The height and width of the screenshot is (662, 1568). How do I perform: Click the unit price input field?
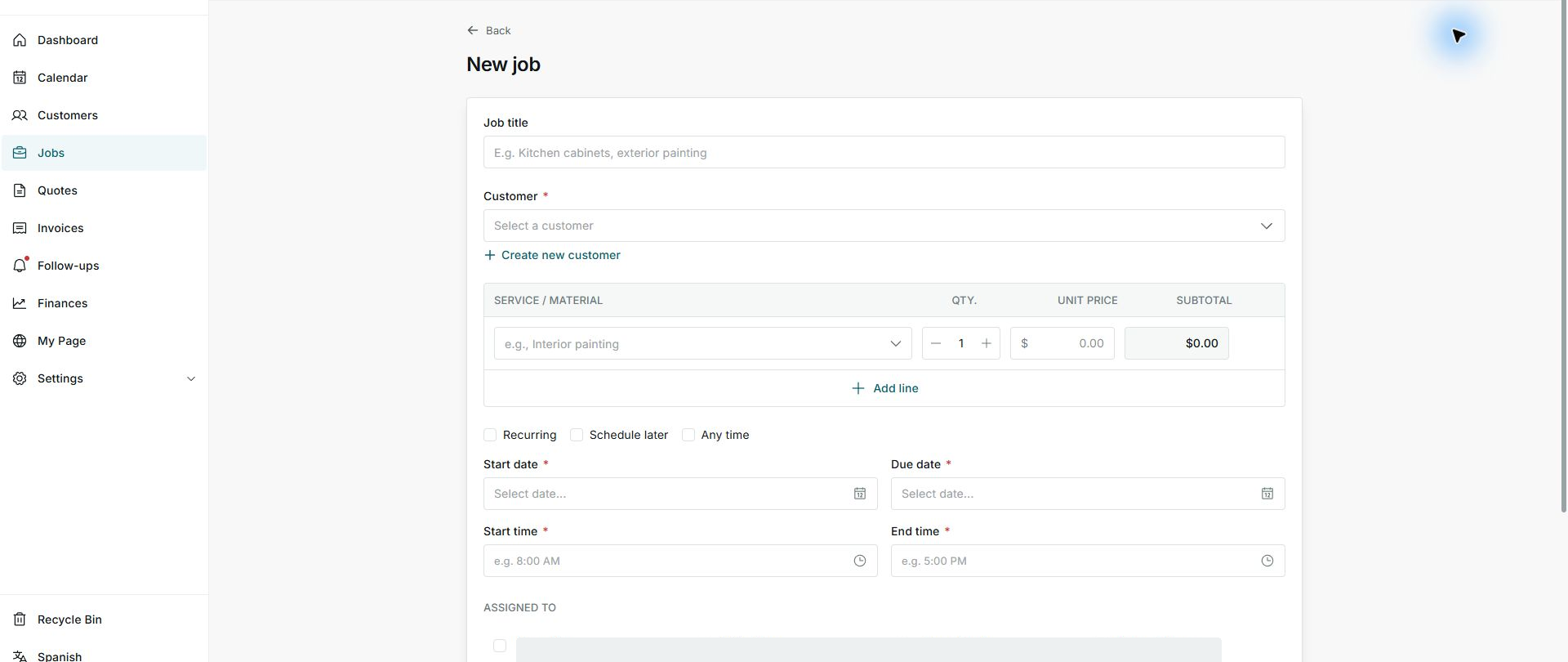[1062, 343]
